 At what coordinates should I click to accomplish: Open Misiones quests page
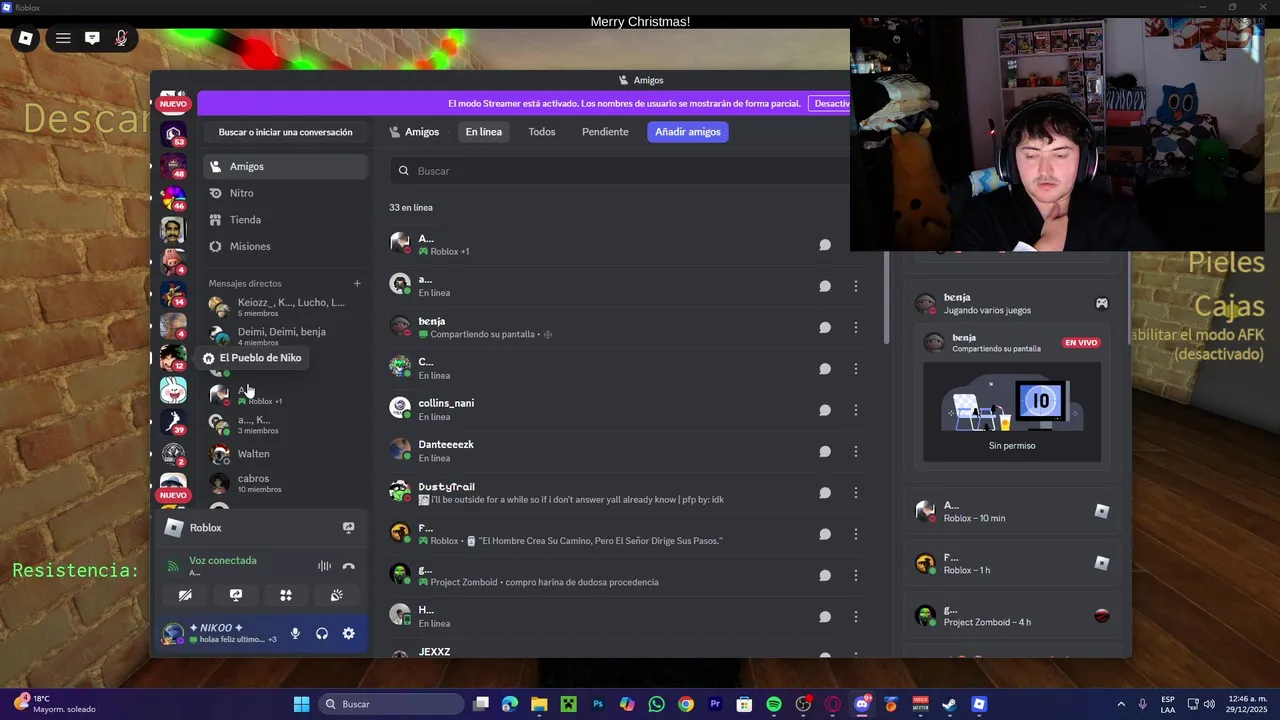click(285, 246)
